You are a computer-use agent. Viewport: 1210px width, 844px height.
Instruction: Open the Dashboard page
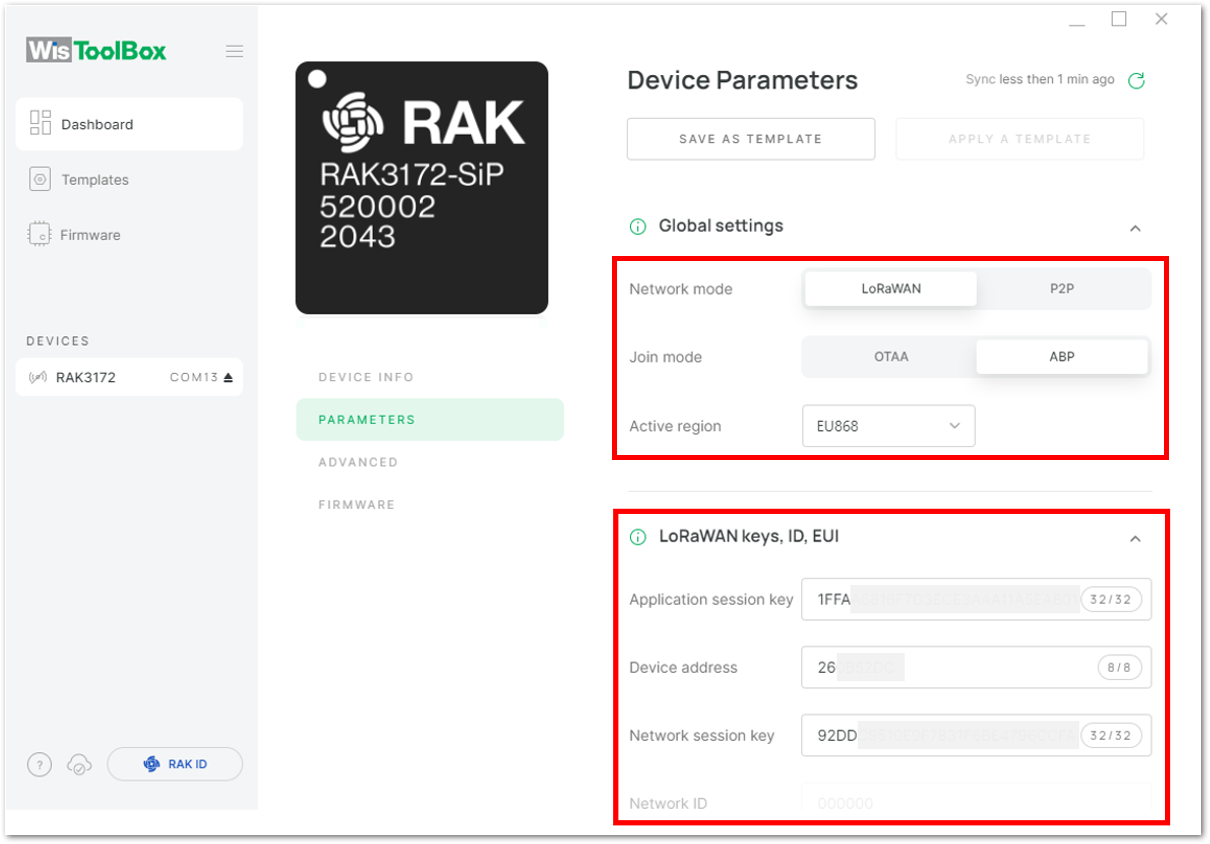(x=129, y=124)
